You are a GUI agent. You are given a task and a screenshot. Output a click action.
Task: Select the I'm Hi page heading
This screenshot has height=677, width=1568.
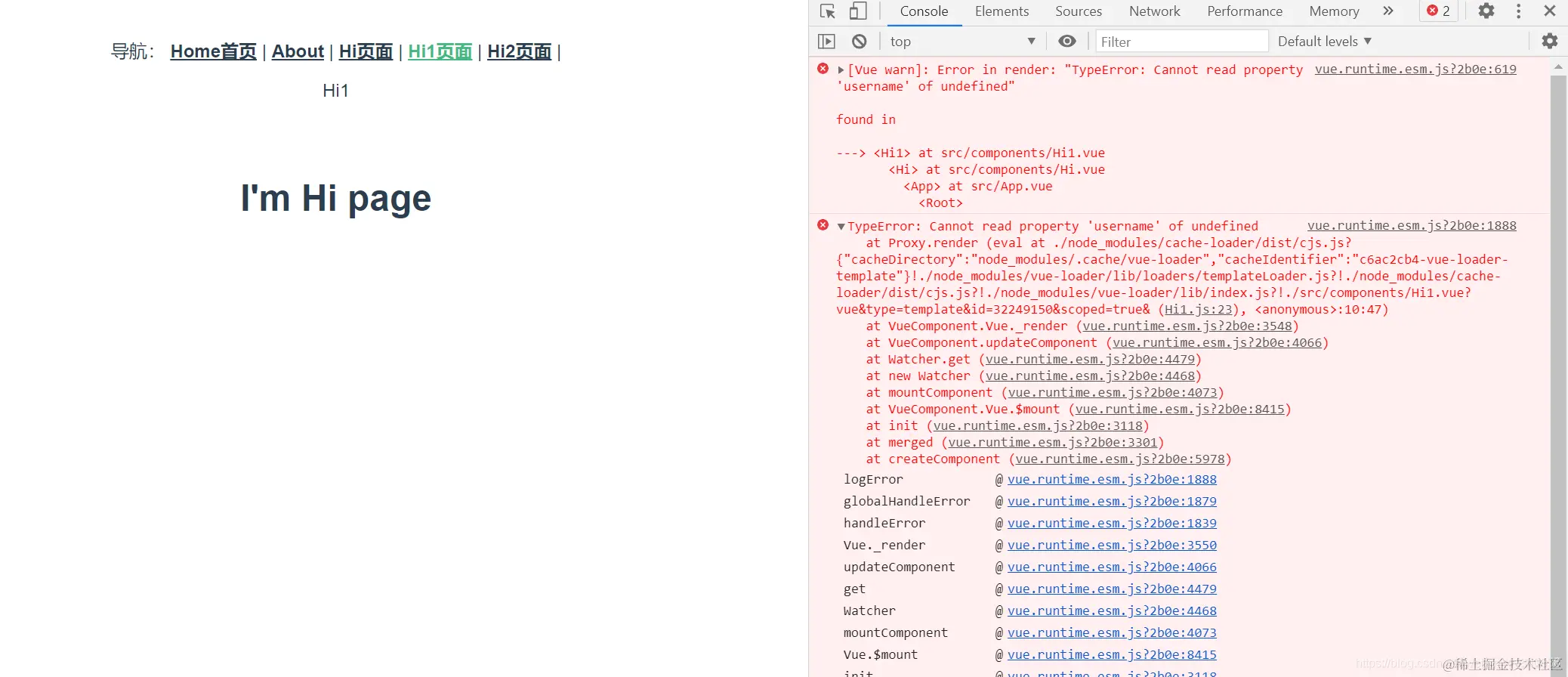click(336, 199)
